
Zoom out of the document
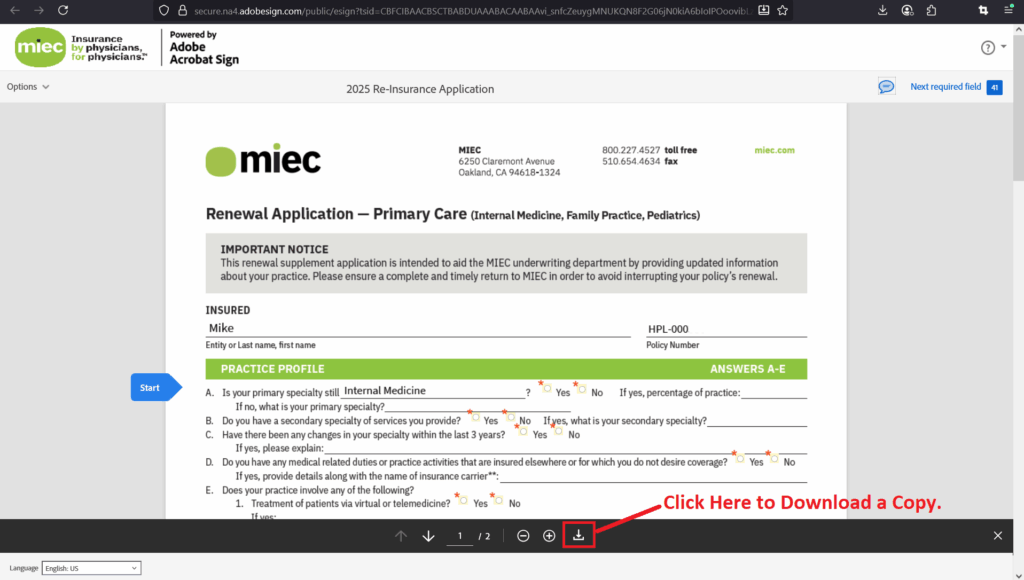click(522, 535)
